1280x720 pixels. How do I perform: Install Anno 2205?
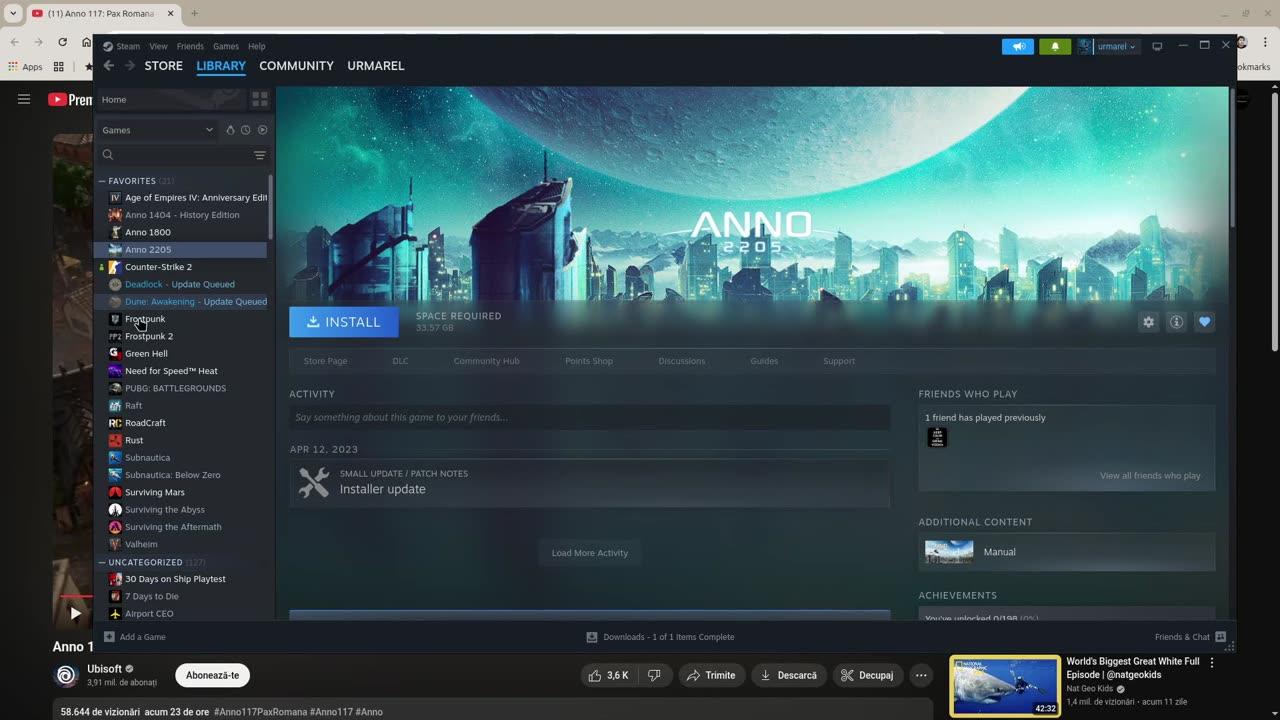pyautogui.click(x=344, y=322)
